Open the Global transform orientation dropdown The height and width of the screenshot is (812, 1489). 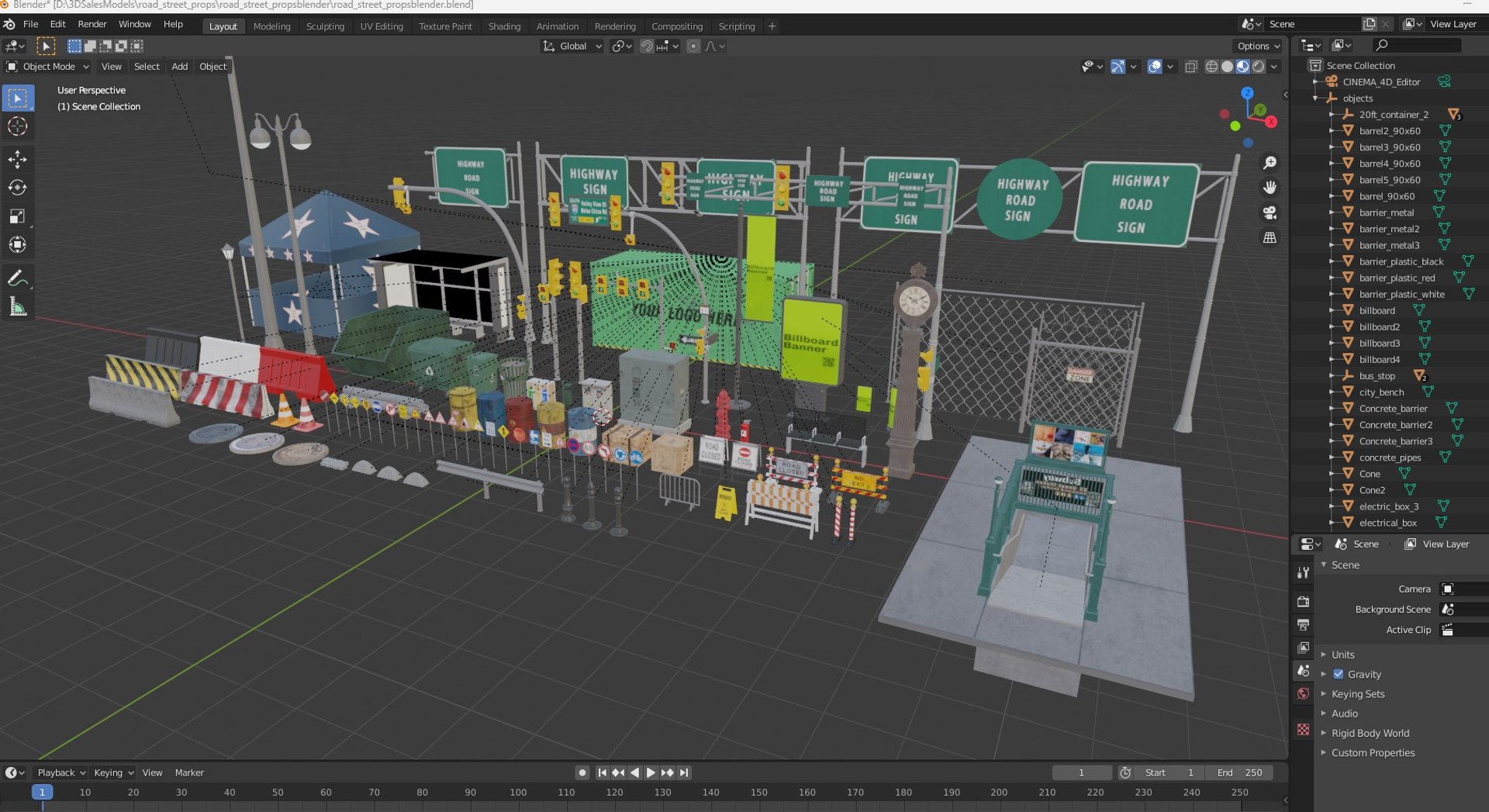click(572, 47)
